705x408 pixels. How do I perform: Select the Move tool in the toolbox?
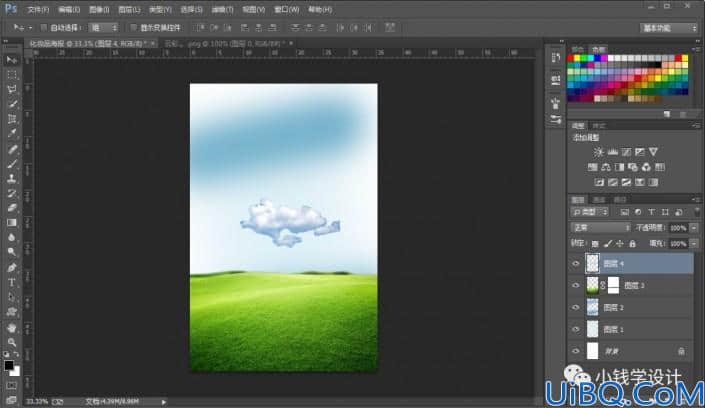pos(12,60)
